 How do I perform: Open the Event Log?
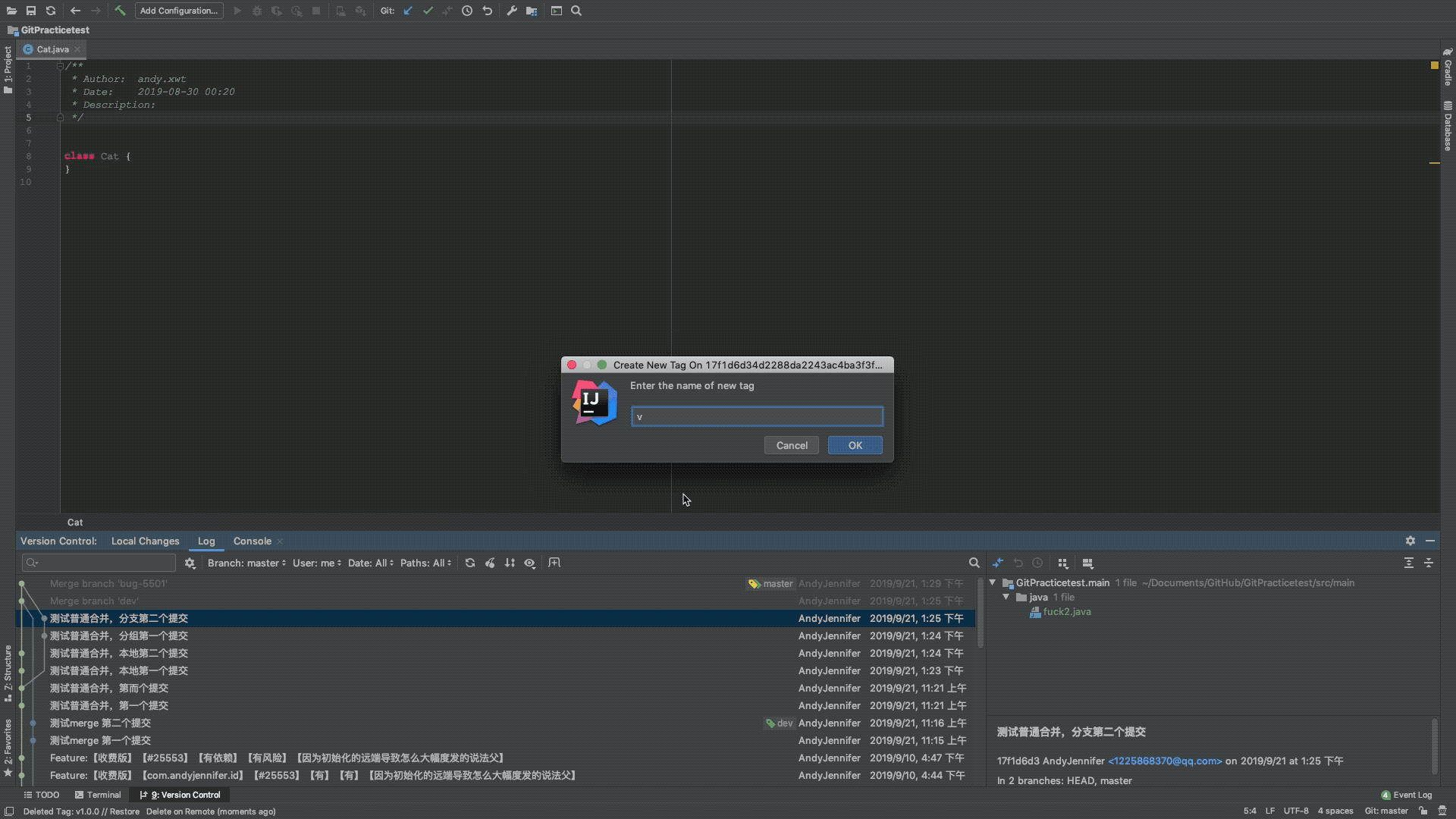pos(1407,795)
